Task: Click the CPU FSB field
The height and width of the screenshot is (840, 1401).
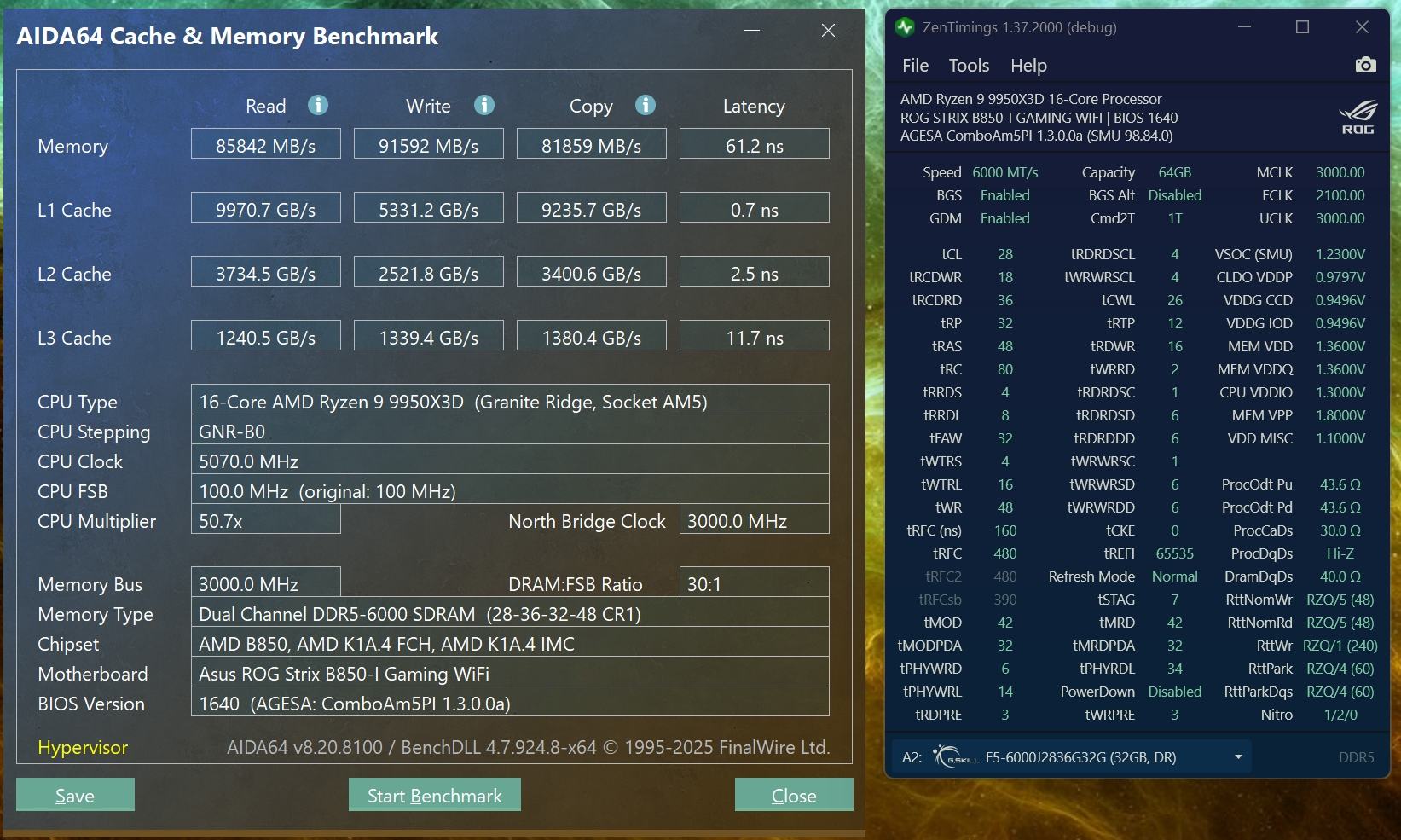Action: (510, 490)
